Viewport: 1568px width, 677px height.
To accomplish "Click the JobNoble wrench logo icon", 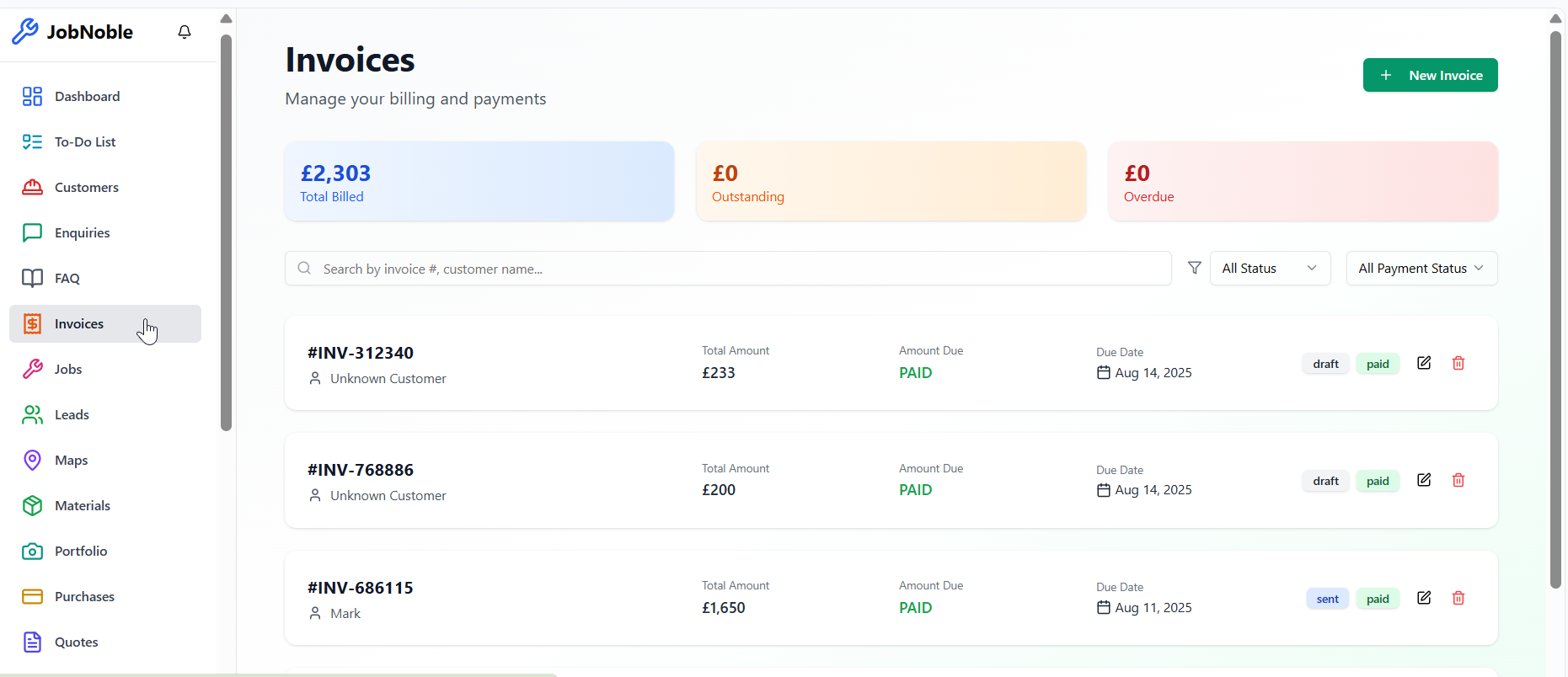I will click(25, 31).
